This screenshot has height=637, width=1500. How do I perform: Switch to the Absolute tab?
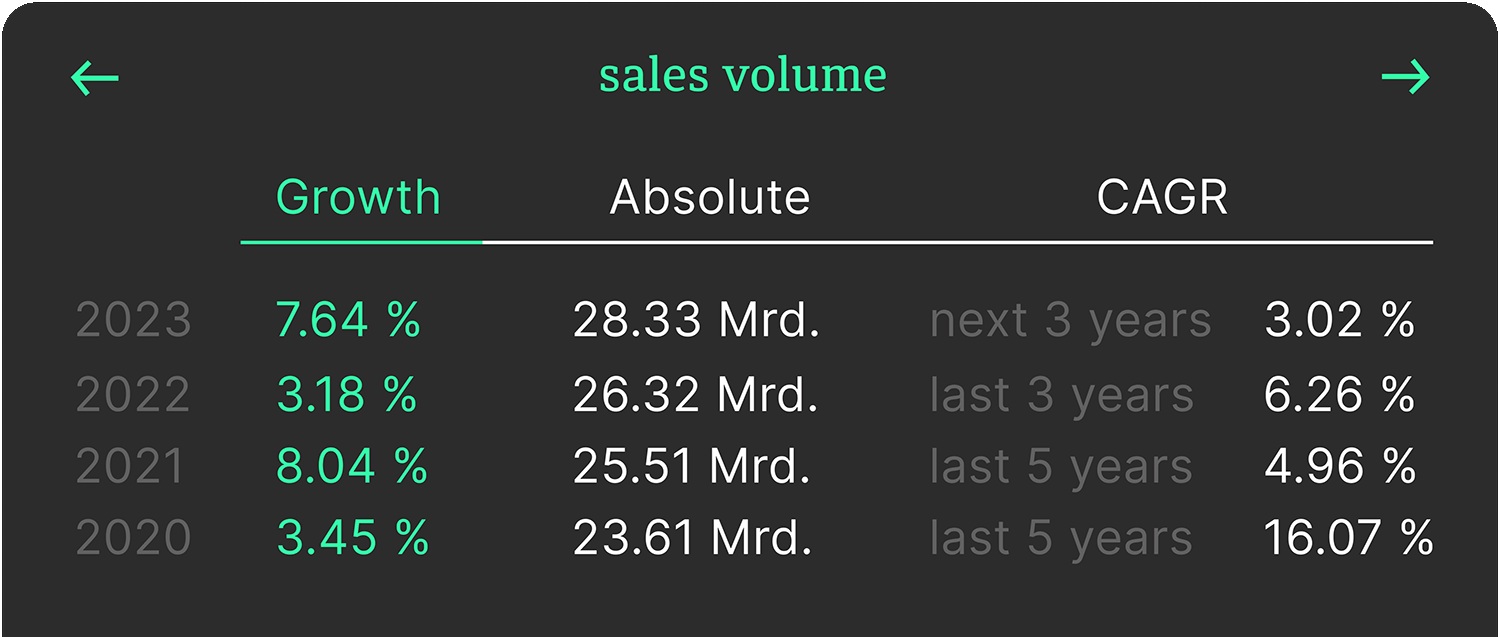coord(710,198)
